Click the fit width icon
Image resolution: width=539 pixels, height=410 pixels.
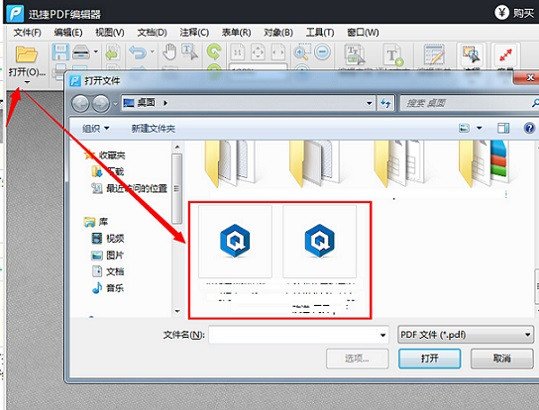point(278,52)
